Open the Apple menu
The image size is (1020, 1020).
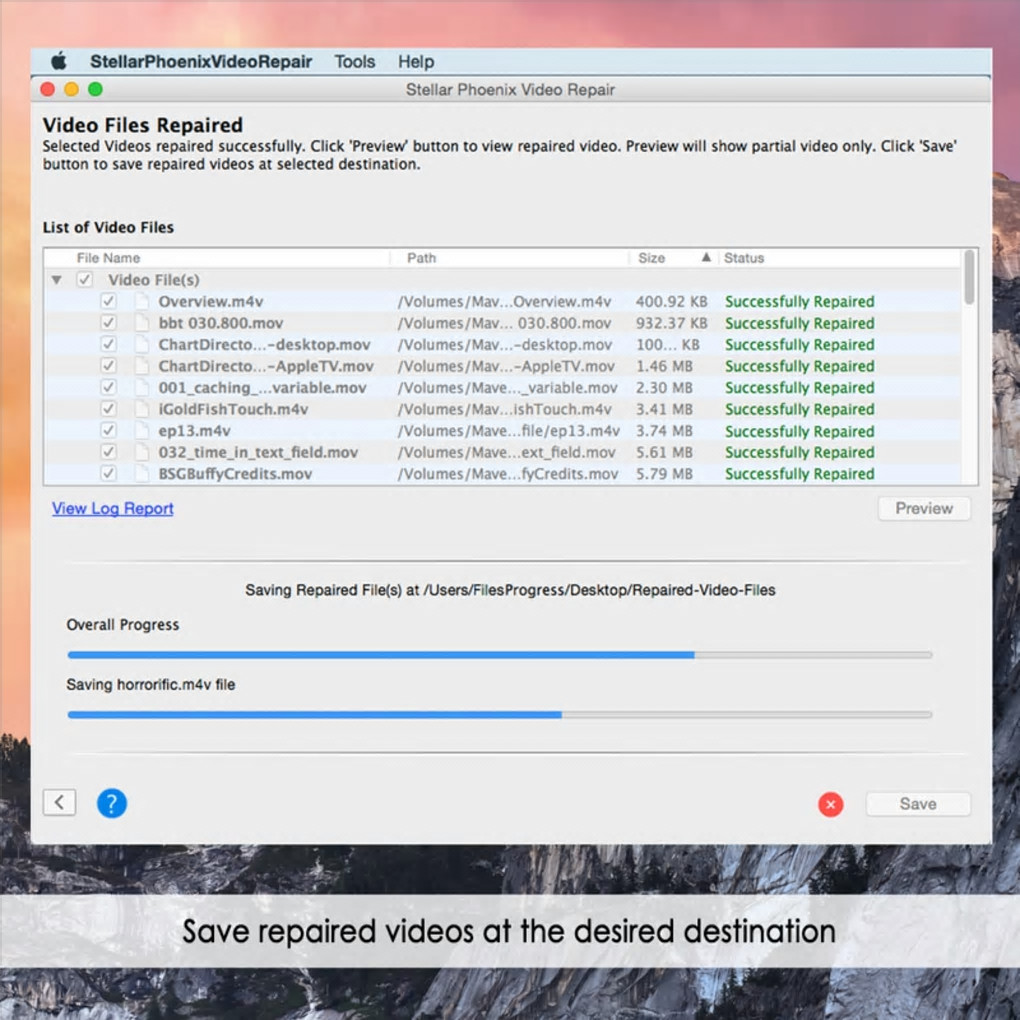tap(59, 62)
